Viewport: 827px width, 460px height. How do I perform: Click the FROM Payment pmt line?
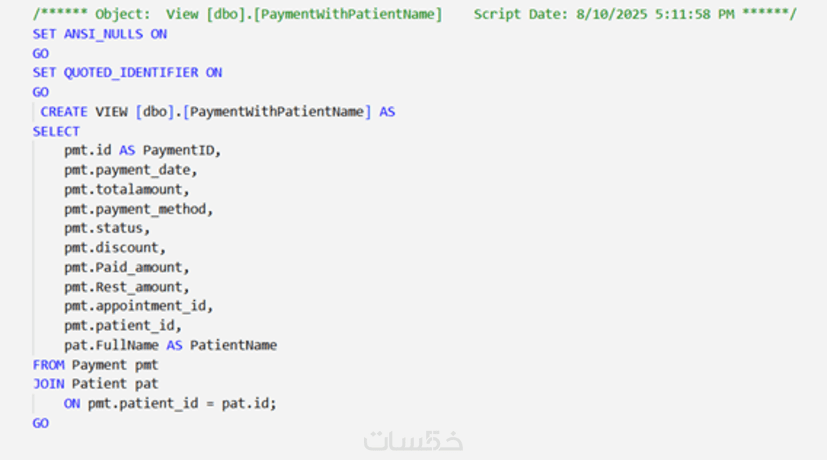coord(96,365)
